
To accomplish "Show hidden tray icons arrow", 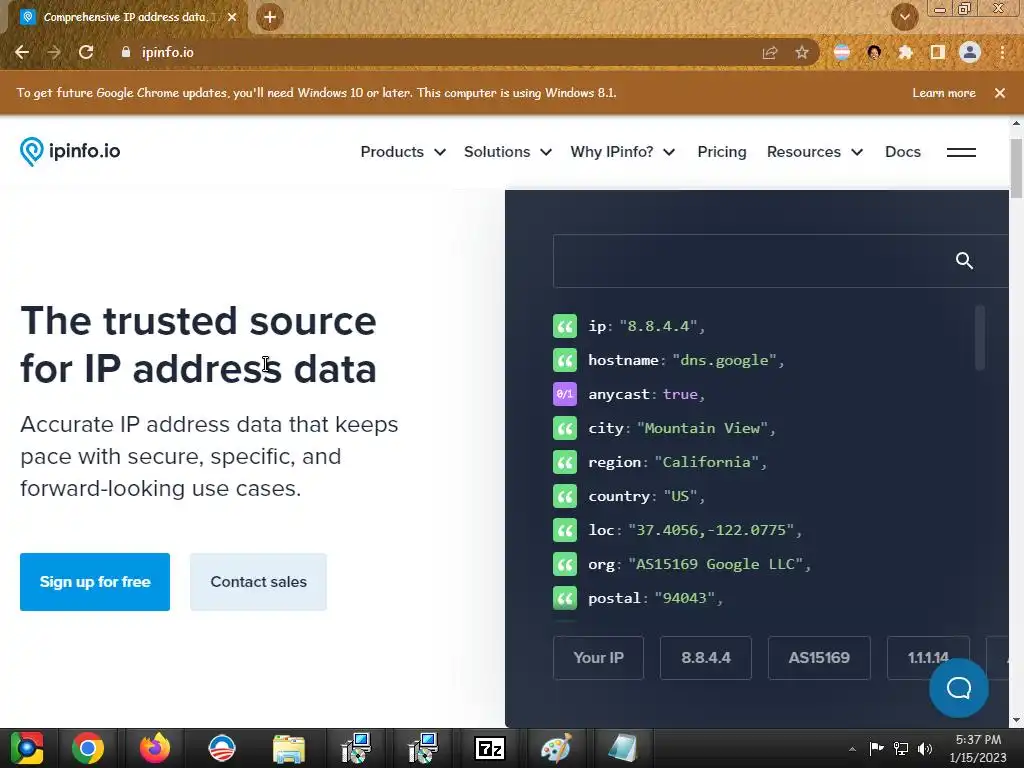I will 852,748.
